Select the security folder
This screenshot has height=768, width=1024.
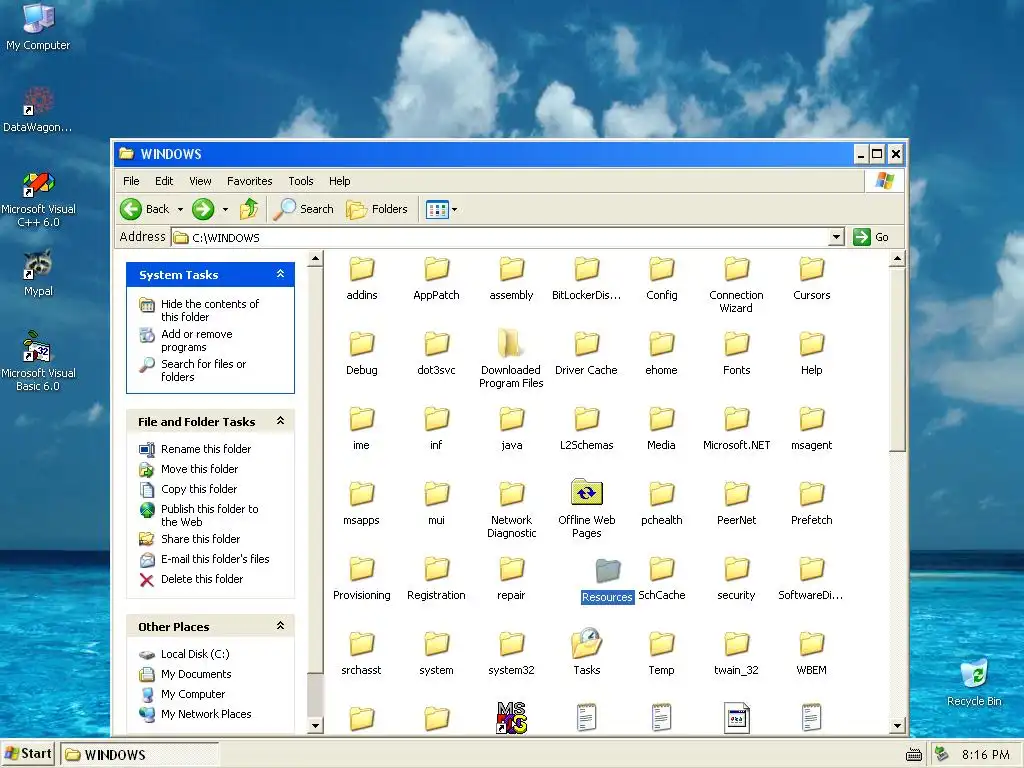pos(737,579)
